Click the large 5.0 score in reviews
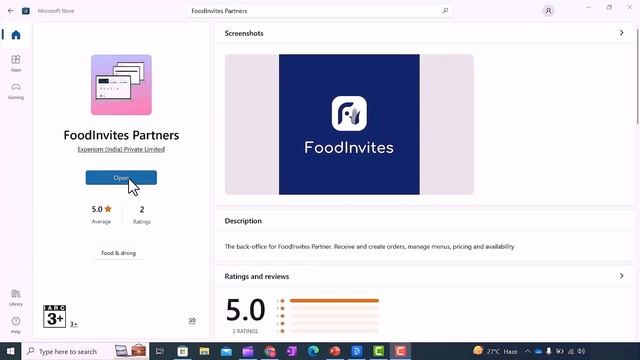 pos(245,310)
